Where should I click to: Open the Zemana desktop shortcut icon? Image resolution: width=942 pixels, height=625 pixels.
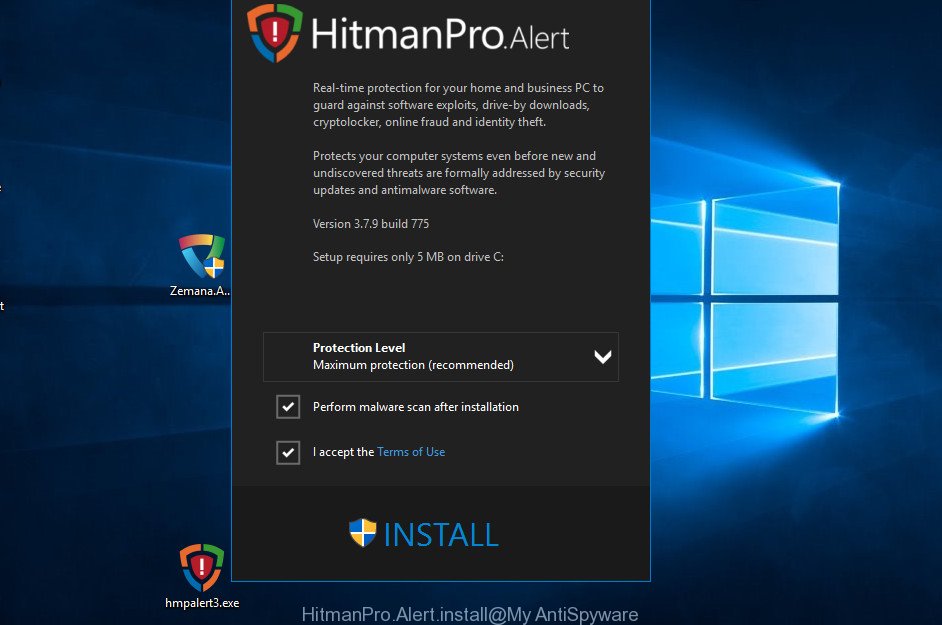(x=202, y=256)
